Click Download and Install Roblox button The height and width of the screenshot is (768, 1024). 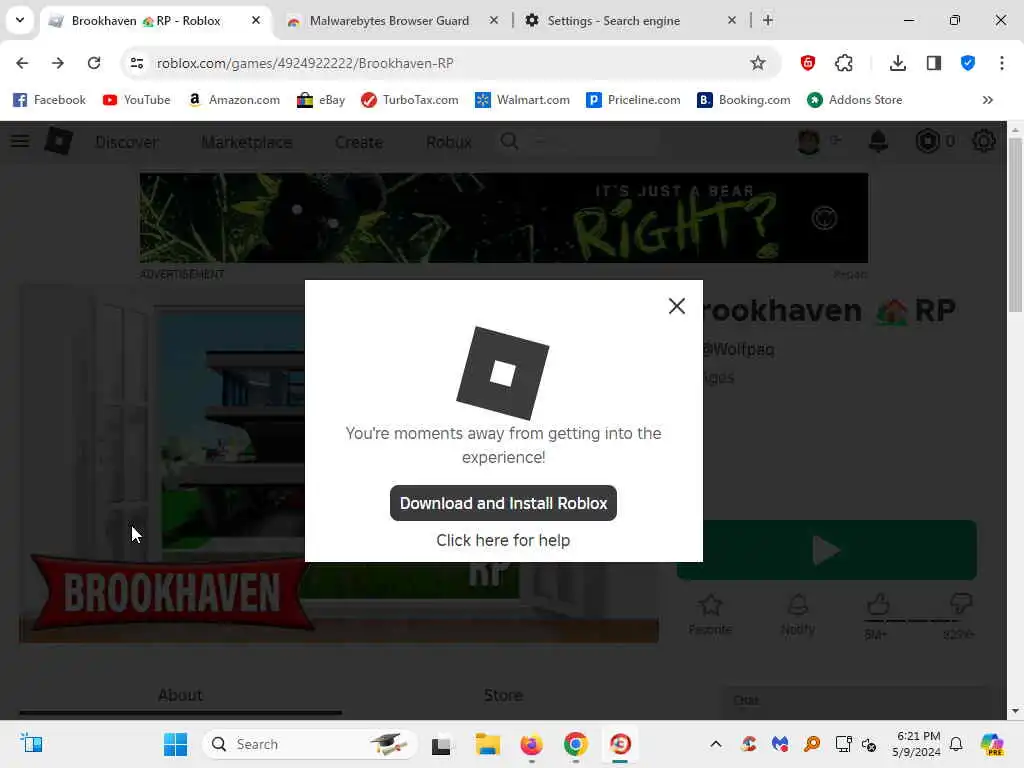click(x=503, y=503)
